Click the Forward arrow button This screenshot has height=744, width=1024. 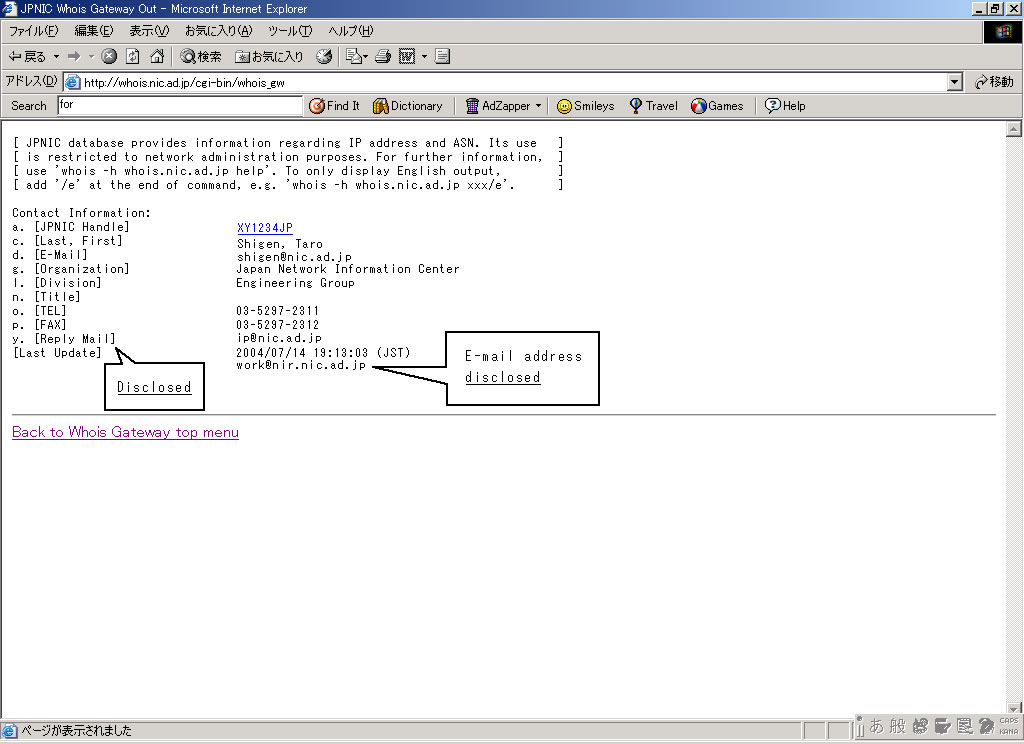pyautogui.click(x=74, y=57)
